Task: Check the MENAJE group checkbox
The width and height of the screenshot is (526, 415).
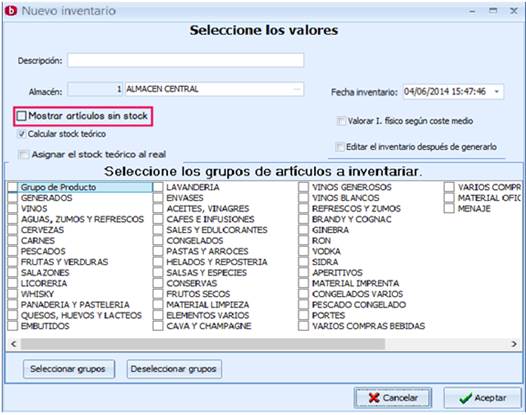Action: [449, 208]
